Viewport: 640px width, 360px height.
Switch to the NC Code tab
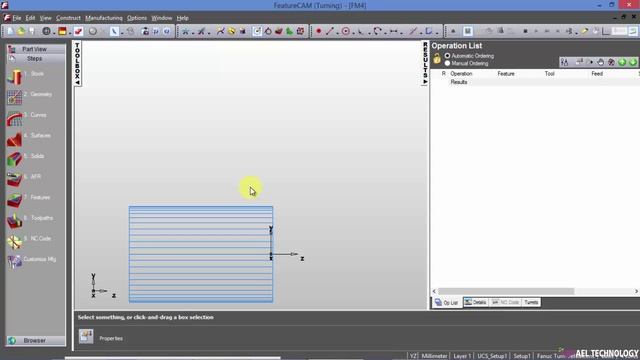505,302
